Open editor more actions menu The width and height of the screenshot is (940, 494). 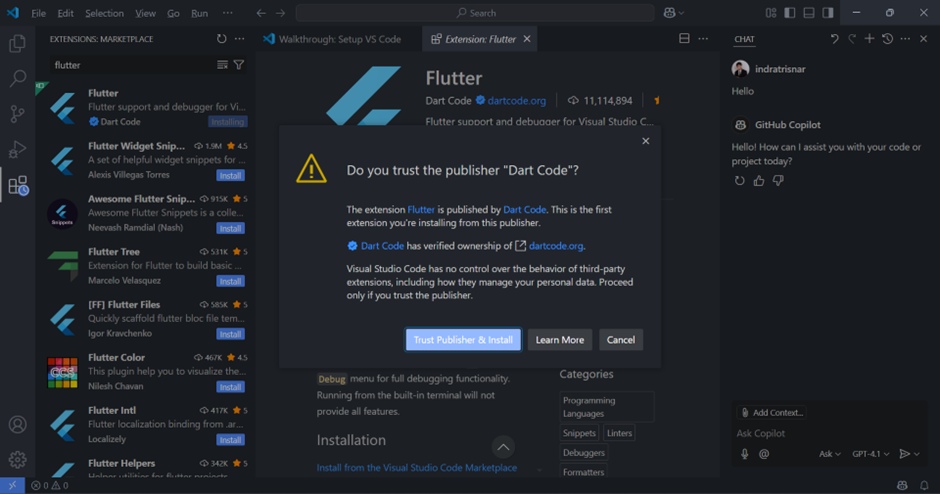pos(703,38)
